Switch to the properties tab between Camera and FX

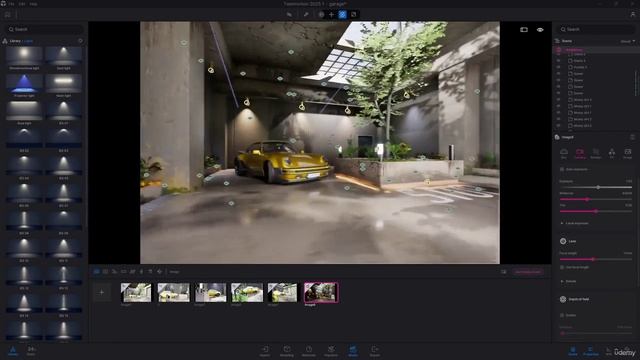coord(596,153)
